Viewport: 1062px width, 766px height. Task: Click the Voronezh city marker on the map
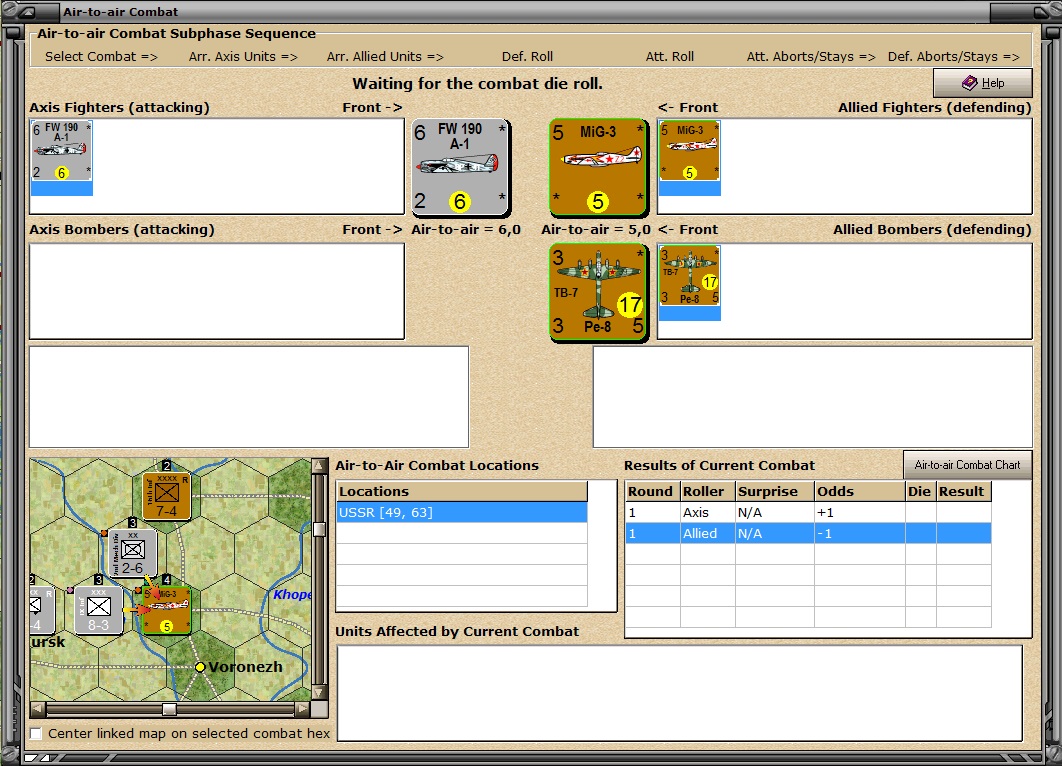[200, 667]
